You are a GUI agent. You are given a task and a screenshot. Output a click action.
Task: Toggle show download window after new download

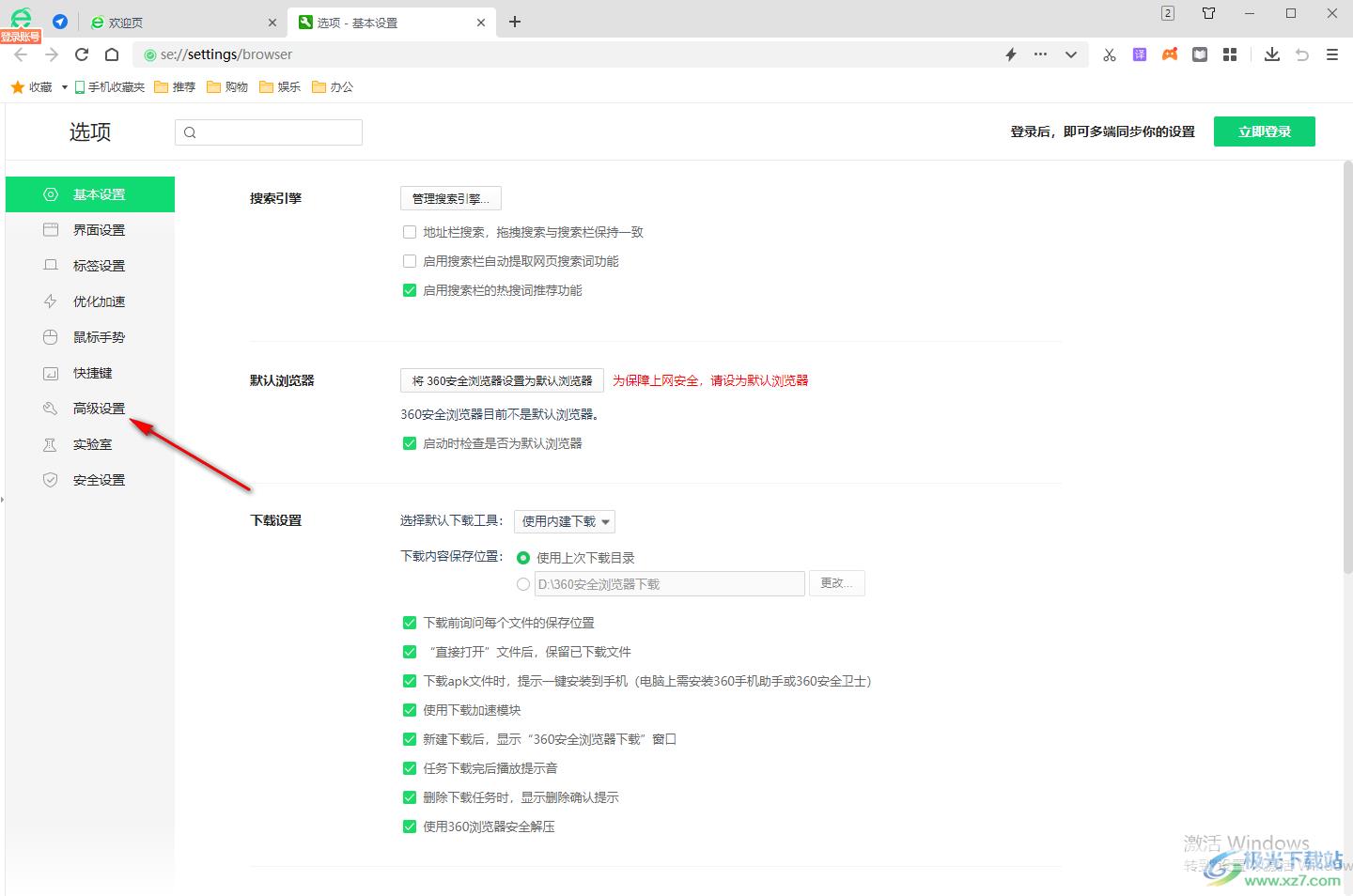(x=410, y=739)
